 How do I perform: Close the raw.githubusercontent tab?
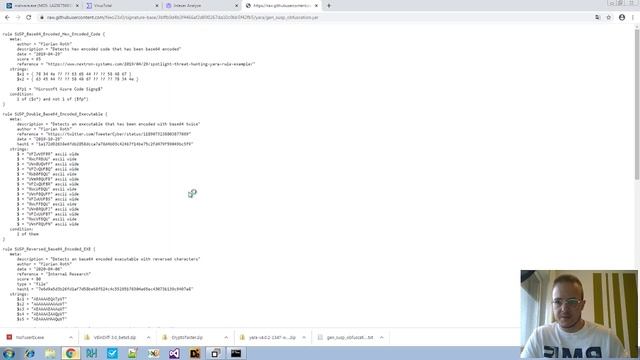click(x=316, y=6)
